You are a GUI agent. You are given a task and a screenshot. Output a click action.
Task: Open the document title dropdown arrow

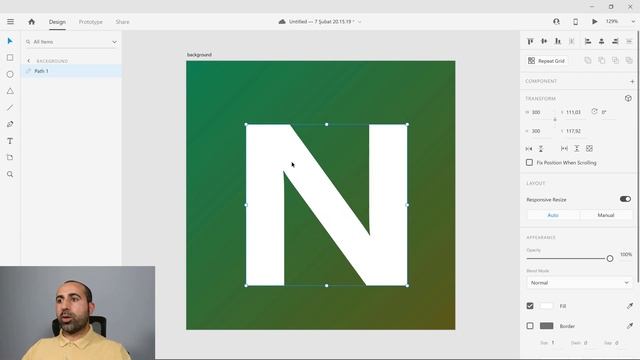(x=360, y=22)
